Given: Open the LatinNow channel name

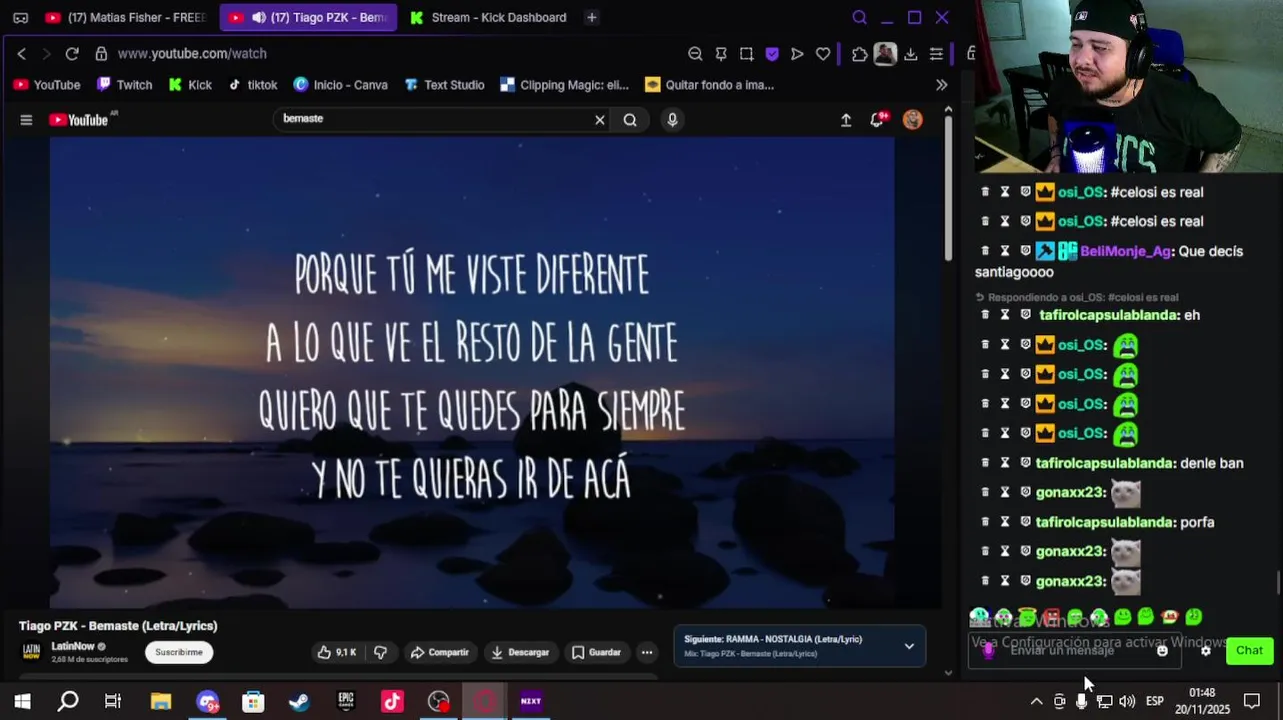Looking at the screenshot, I should click(x=73, y=646).
